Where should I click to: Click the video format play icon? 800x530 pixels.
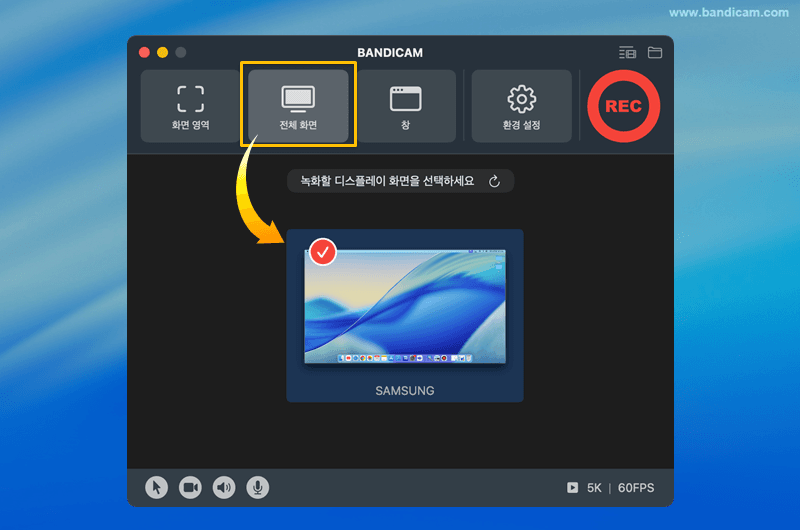[x=572, y=488]
